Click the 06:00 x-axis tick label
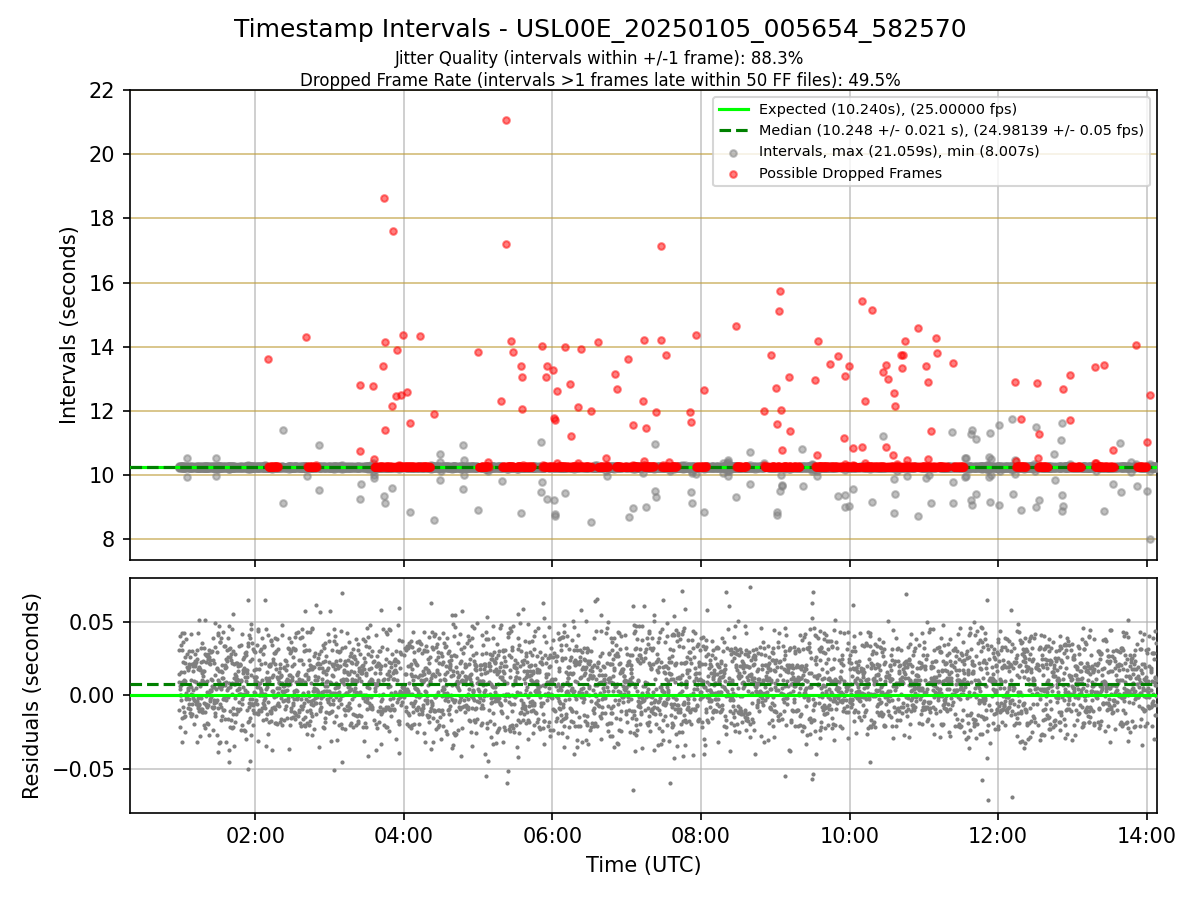The width and height of the screenshot is (1200, 900). [x=552, y=837]
